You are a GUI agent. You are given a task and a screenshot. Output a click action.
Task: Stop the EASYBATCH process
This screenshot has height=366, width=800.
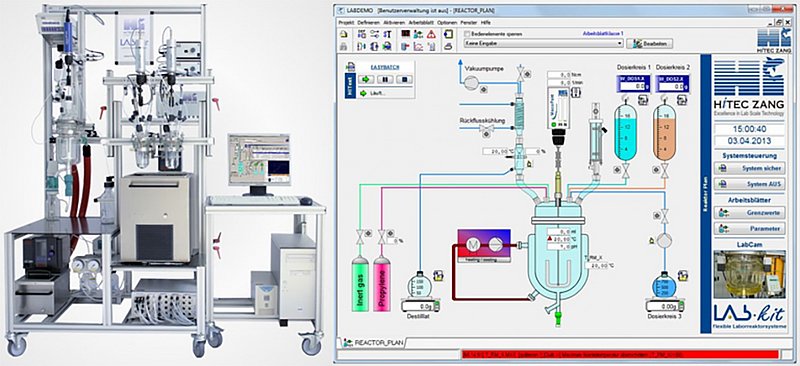pyautogui.click(x=404, y=79)
